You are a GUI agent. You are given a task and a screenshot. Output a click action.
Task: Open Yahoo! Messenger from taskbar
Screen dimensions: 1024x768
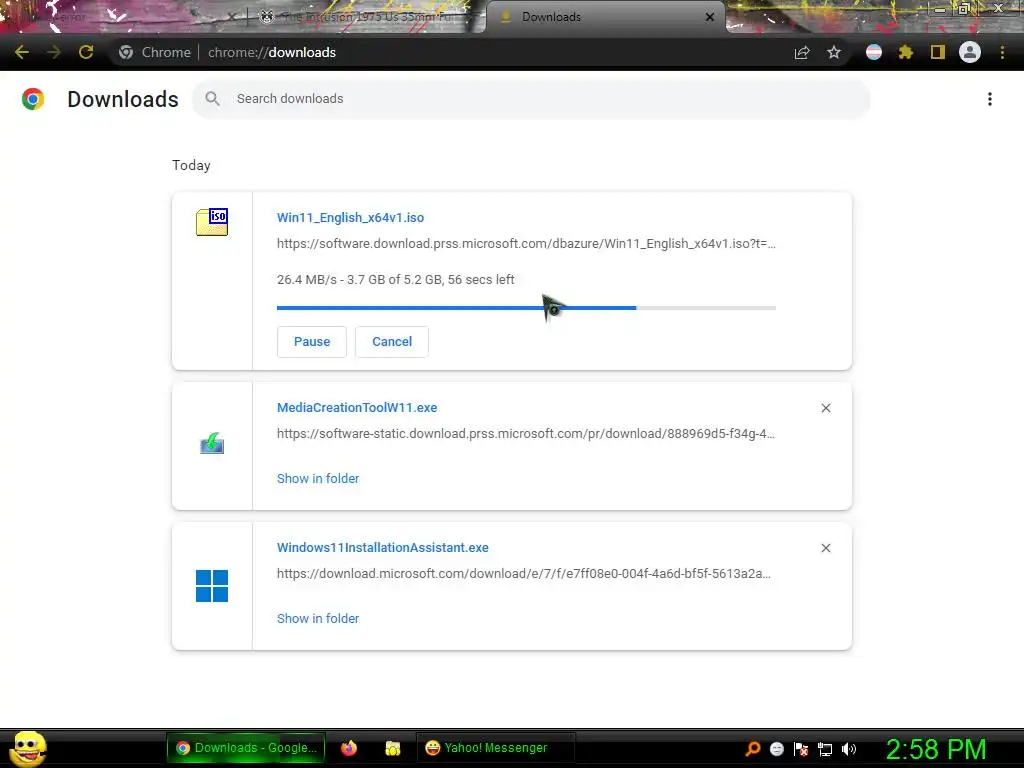tap(496, 748)
